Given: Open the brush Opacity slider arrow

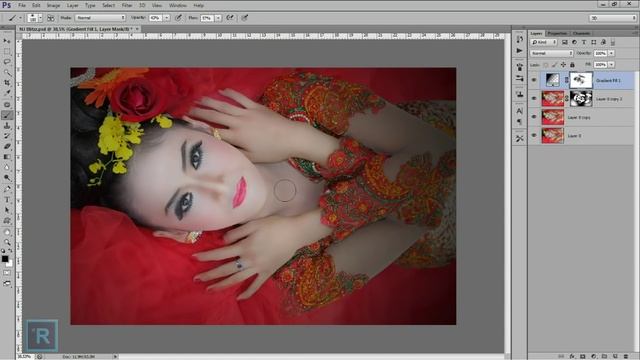Looking at the screenshot, I should (x=167, y=18).
